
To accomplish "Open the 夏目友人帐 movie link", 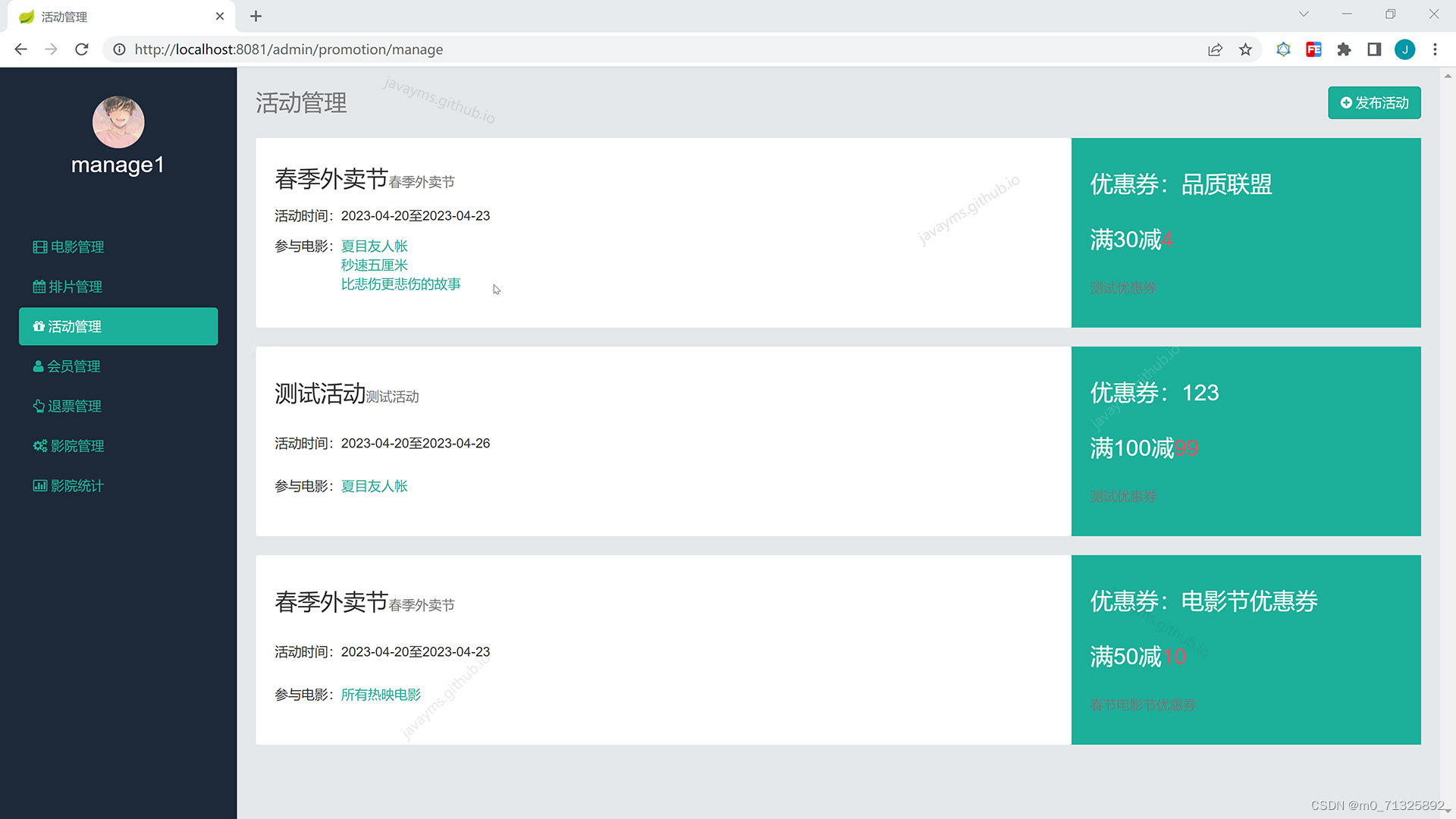I will tap(374, 246).
